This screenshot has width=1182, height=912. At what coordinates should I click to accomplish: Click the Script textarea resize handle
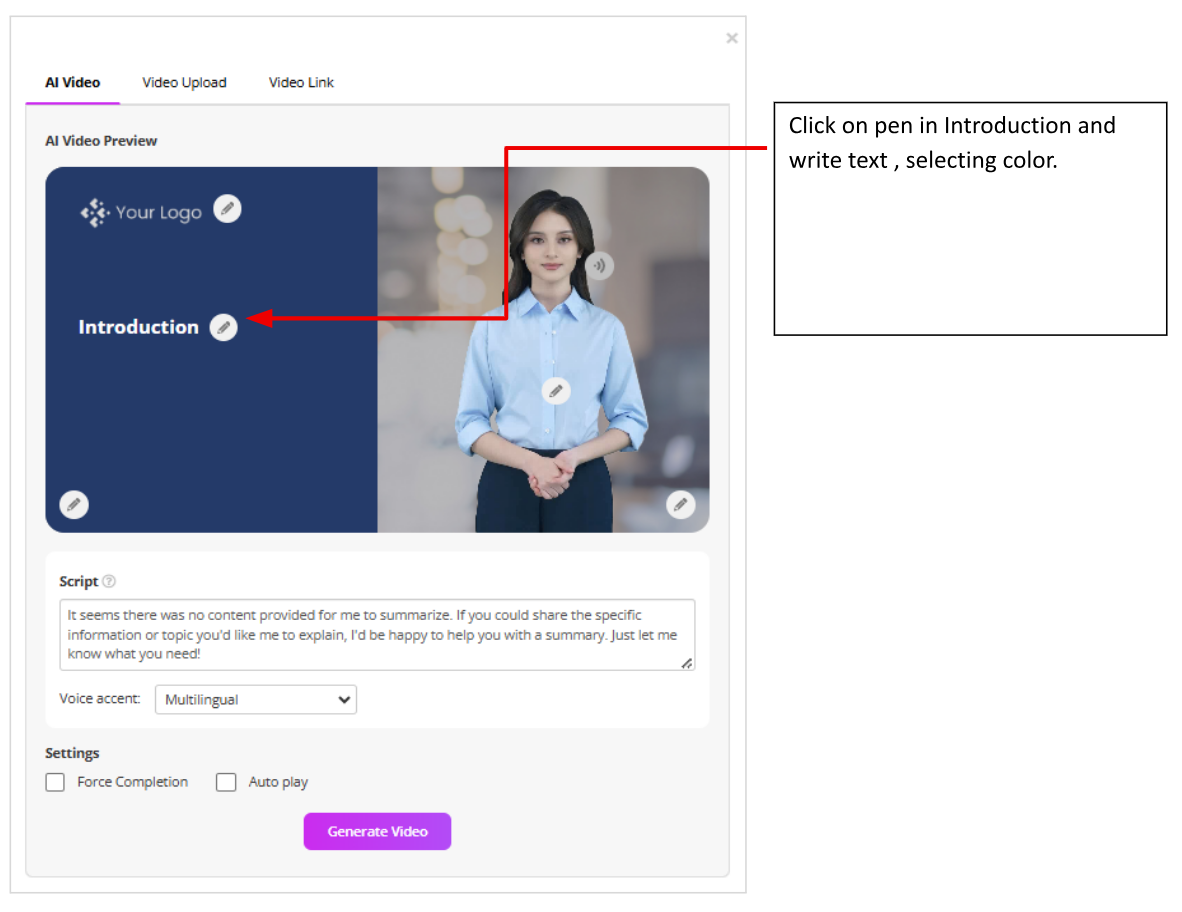[x=687, y=663]
